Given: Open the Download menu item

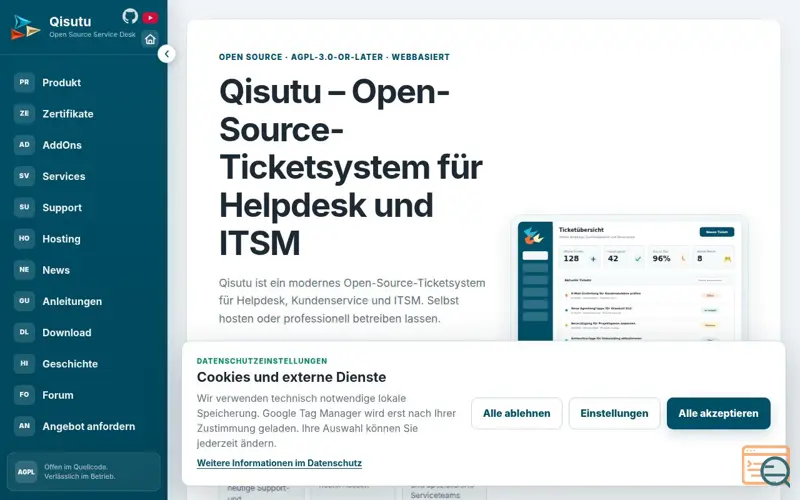Looking at the screenshot, I should [84, 333].
